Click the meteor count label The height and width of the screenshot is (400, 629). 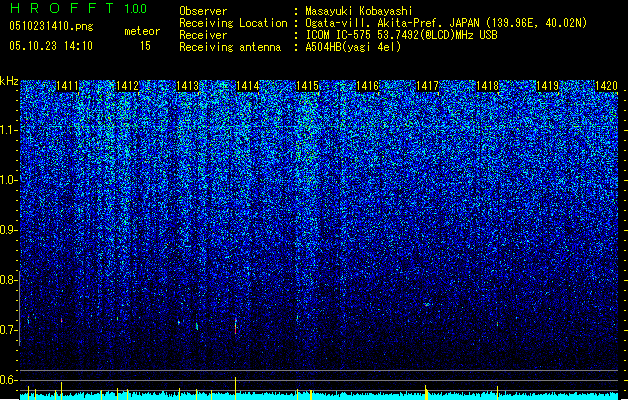click(x=142, y=31)
